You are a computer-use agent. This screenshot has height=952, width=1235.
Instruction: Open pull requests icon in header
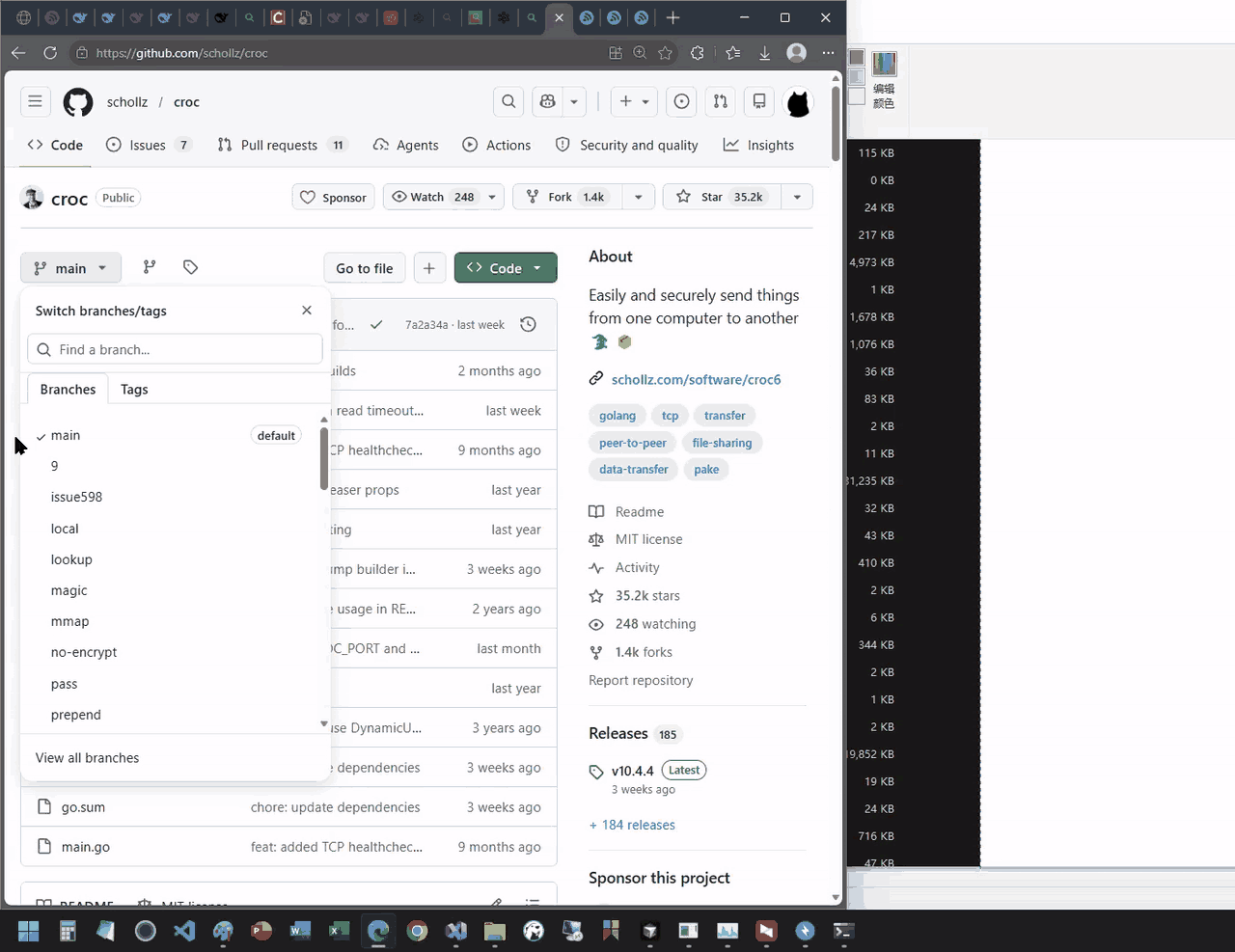(721, 101)
